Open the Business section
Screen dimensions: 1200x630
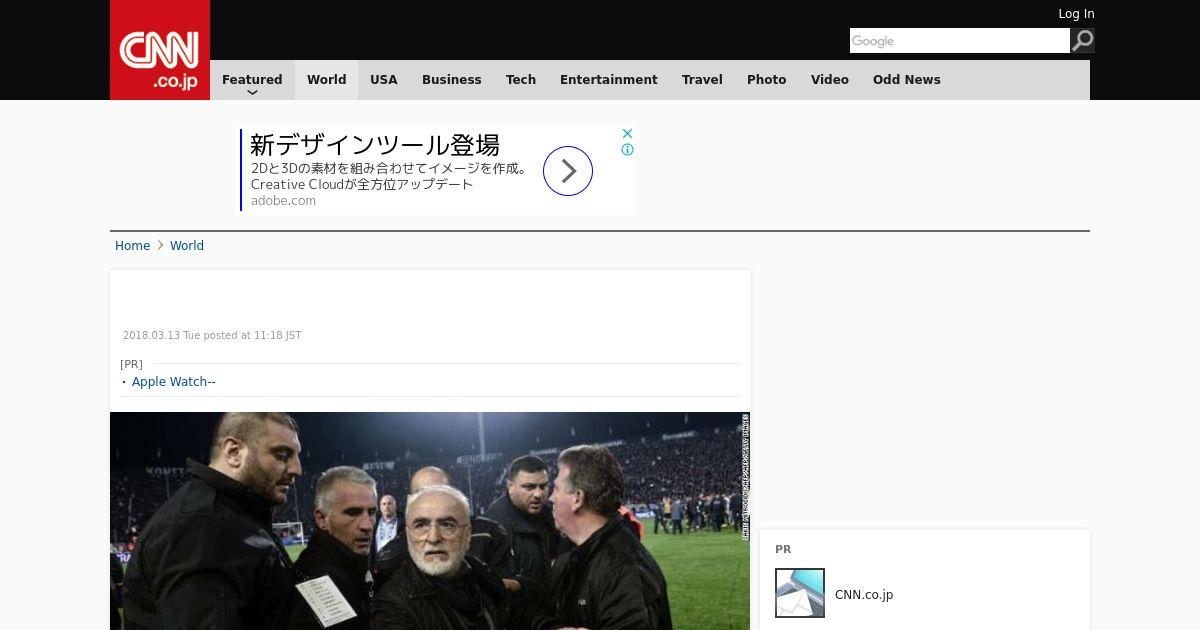tap(452, 80)
